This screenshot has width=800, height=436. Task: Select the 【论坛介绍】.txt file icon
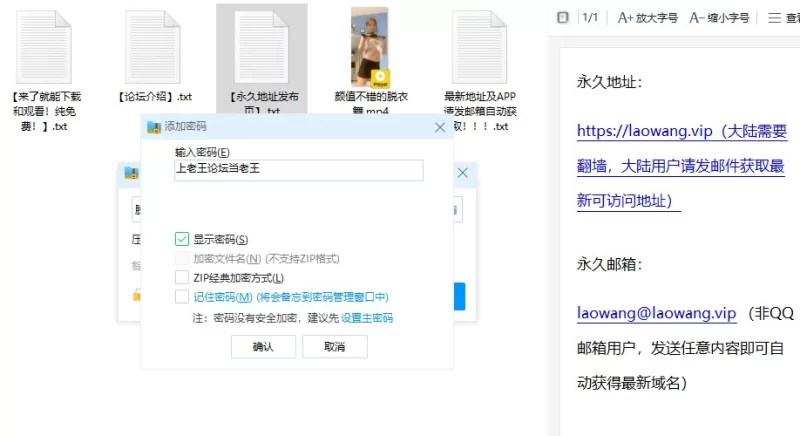[153, 47]
